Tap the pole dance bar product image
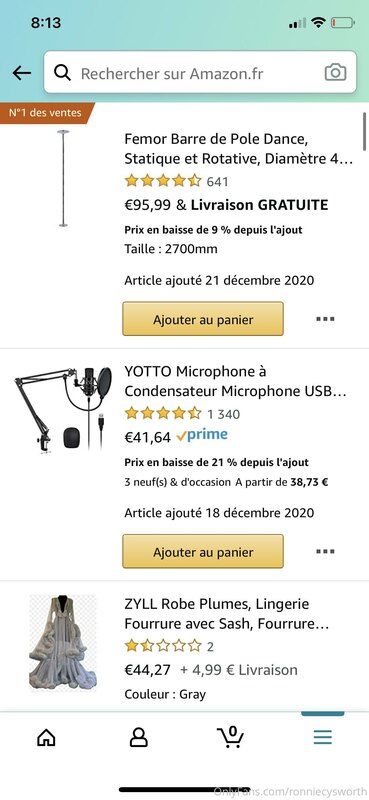 [63, 178]
